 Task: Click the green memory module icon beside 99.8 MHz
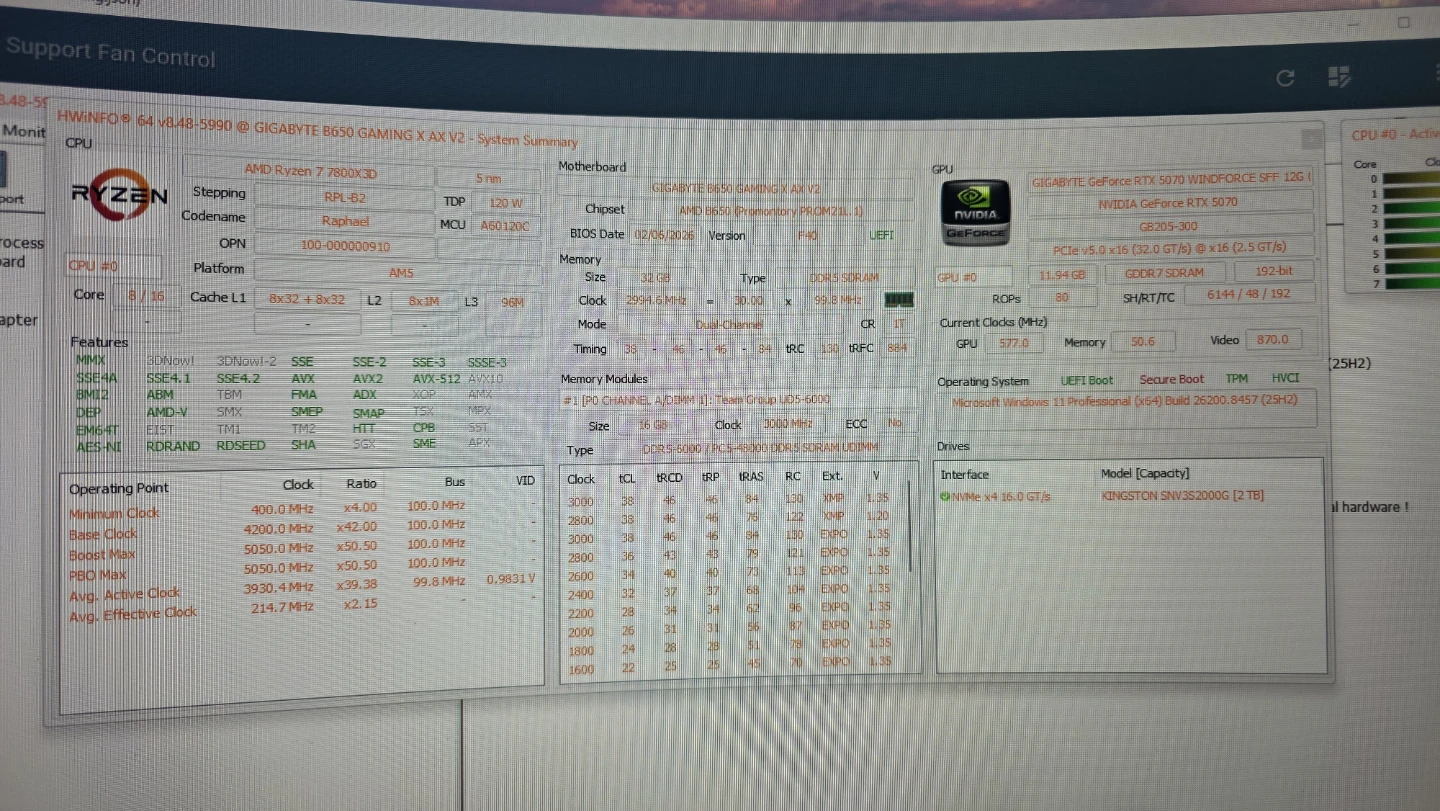coord(898,299)
